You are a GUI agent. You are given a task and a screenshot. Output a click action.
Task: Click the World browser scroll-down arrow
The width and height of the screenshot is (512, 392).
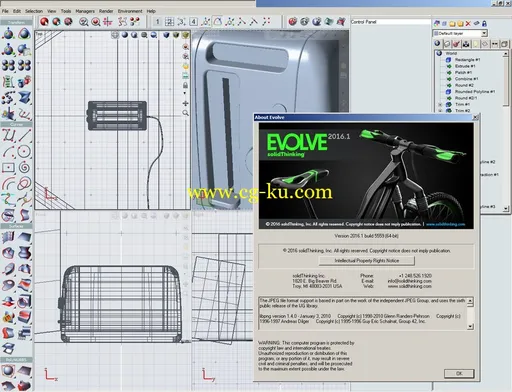506,209
